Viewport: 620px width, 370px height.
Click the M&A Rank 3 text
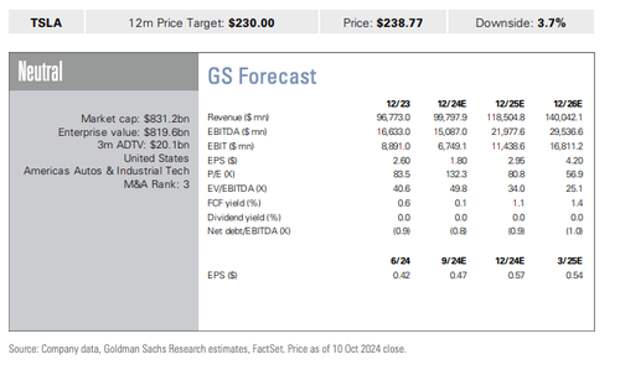pyautogui.click(x=157, y=184)
